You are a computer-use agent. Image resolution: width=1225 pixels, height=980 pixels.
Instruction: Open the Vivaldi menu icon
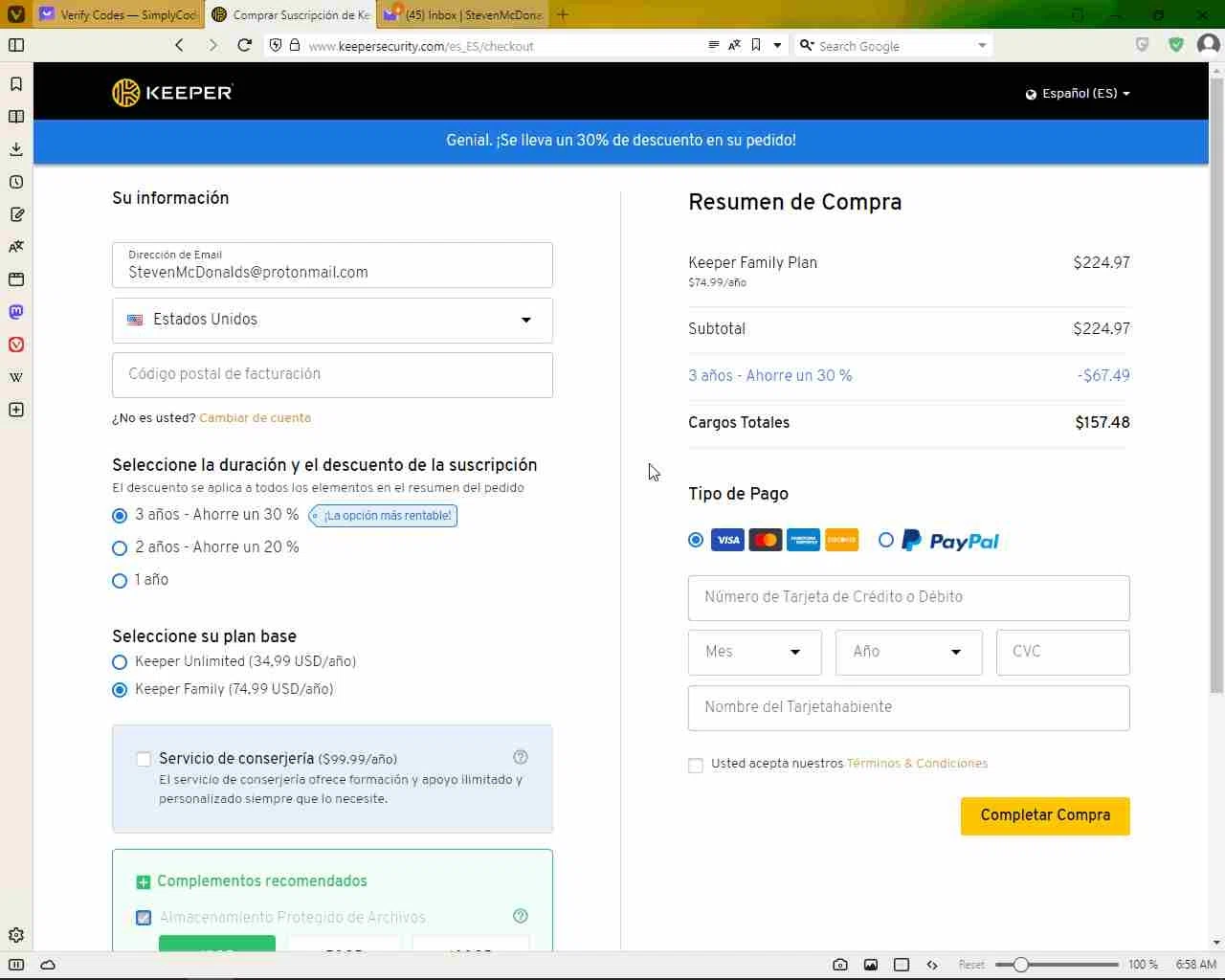click(16, 14)
